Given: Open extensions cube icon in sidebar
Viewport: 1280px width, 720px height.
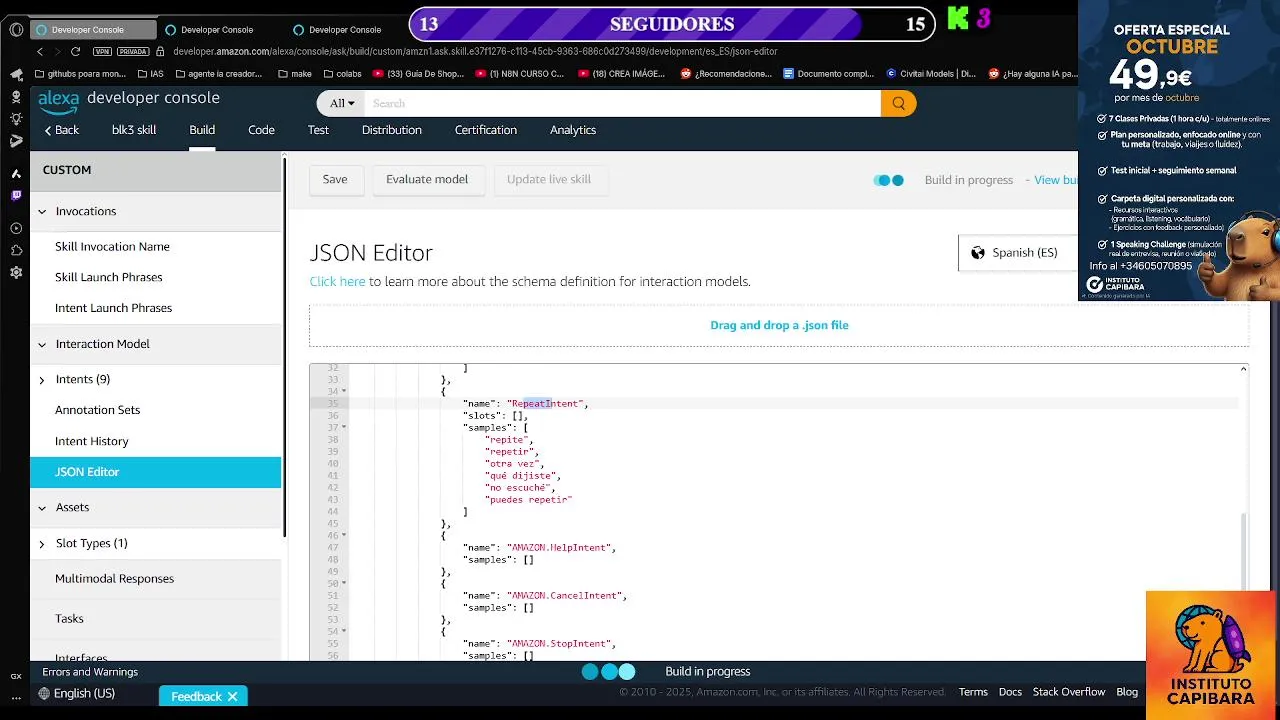Looking at the screenshot, I should point(16,250).
